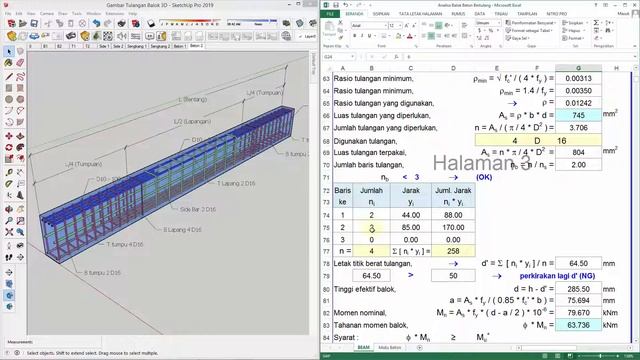Click the Excel formula bar input

coord(518,57)
